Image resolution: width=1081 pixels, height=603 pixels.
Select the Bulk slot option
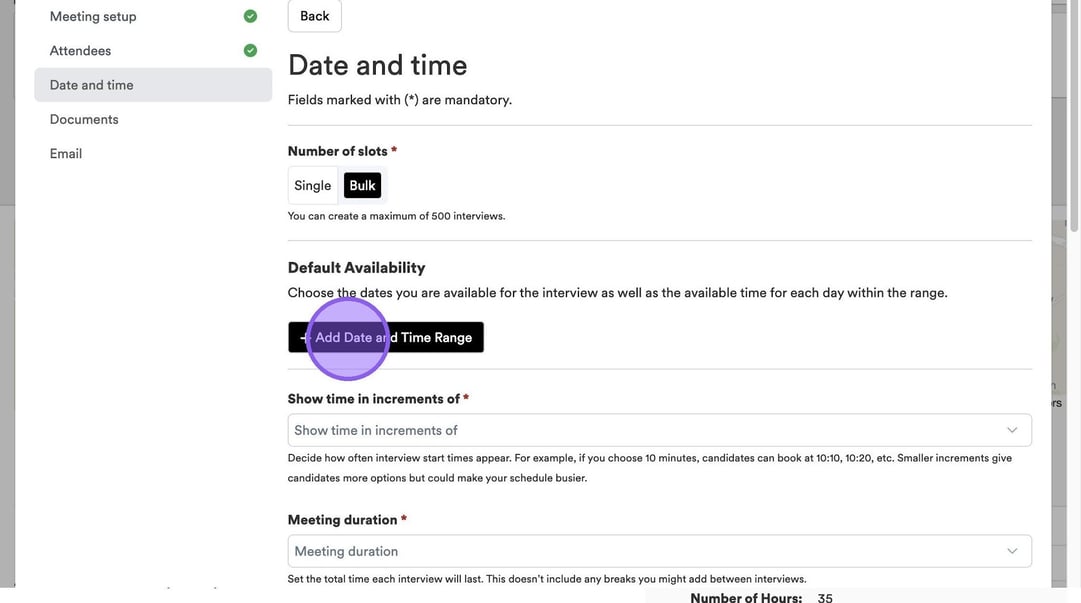[x=362, y=185]
